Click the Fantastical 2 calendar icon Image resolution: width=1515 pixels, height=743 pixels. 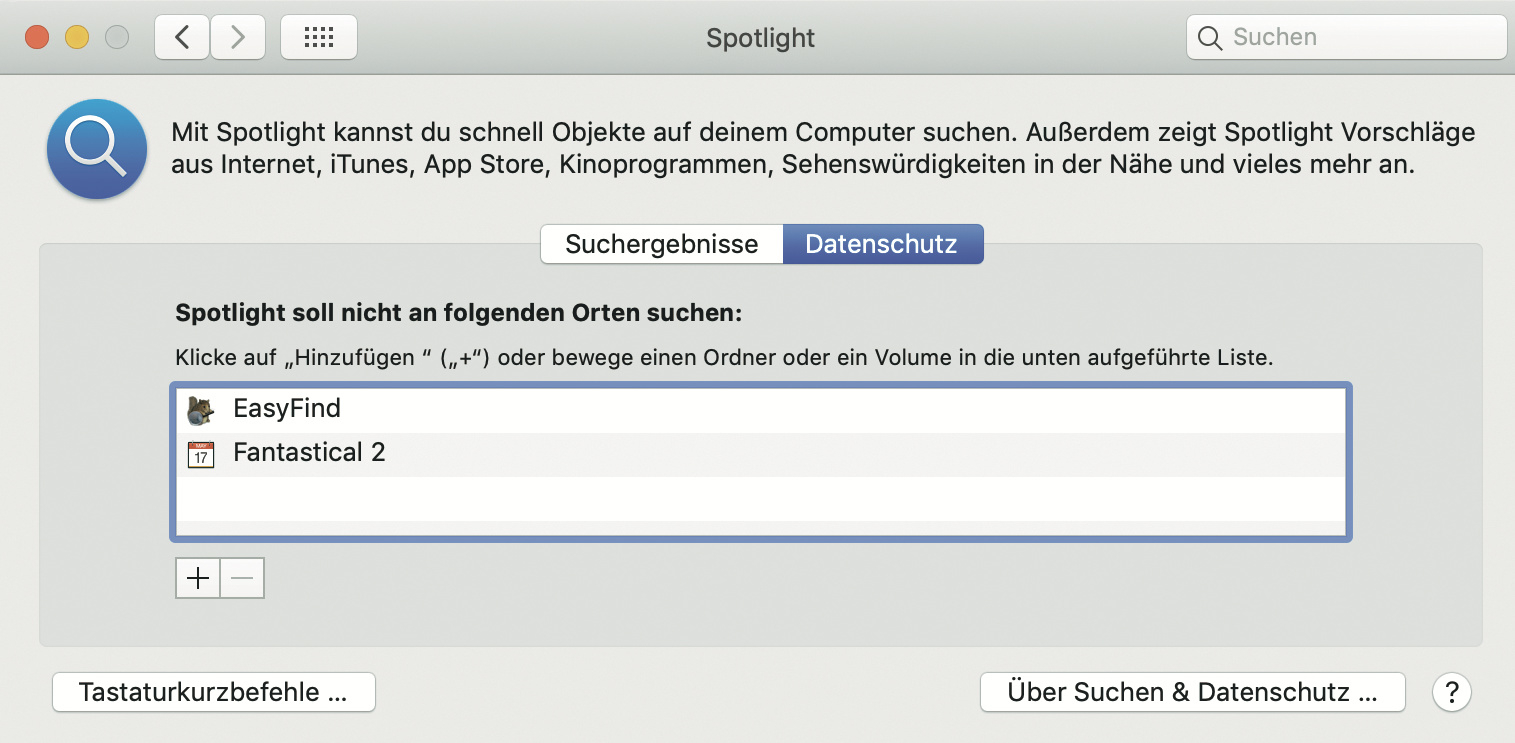click(x=201, y=454)
